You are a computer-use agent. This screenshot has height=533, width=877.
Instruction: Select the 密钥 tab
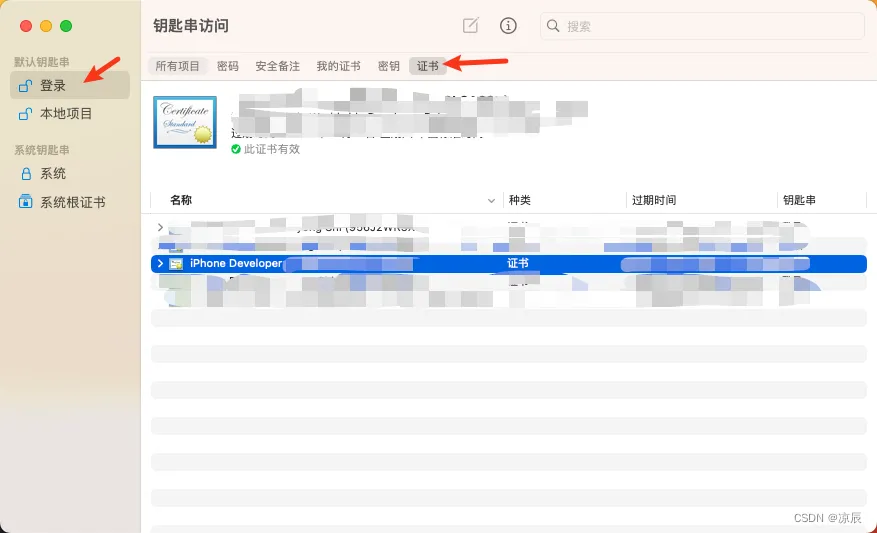click(388, 66)
